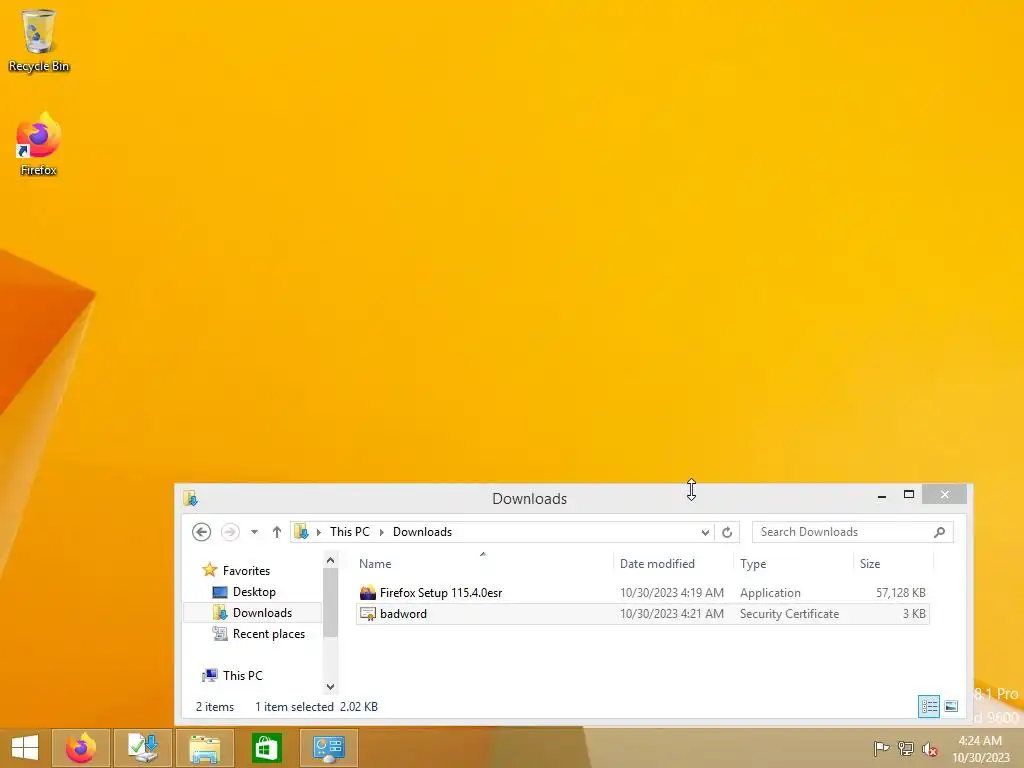Open the muted volume tray icon

point(929,748)
